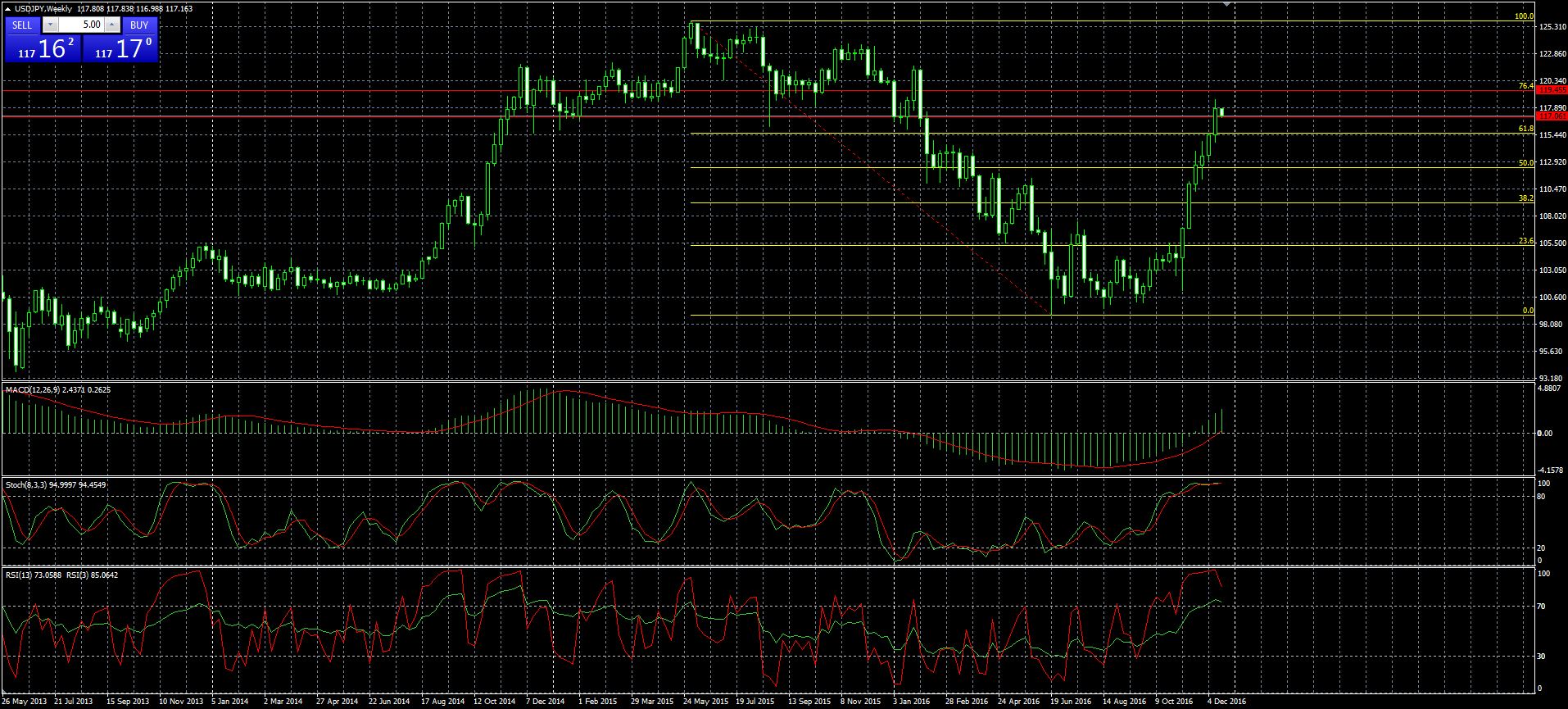Click the 4 Dec 2016 date on timeline
This screenshot has height=709, width=1568.
(x=1227, y=702)
